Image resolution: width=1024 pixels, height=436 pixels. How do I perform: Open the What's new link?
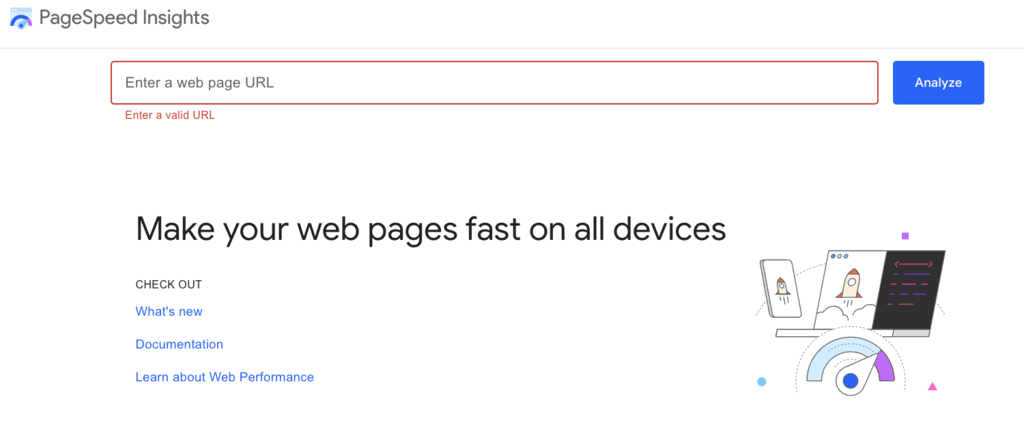pos(169,311)
